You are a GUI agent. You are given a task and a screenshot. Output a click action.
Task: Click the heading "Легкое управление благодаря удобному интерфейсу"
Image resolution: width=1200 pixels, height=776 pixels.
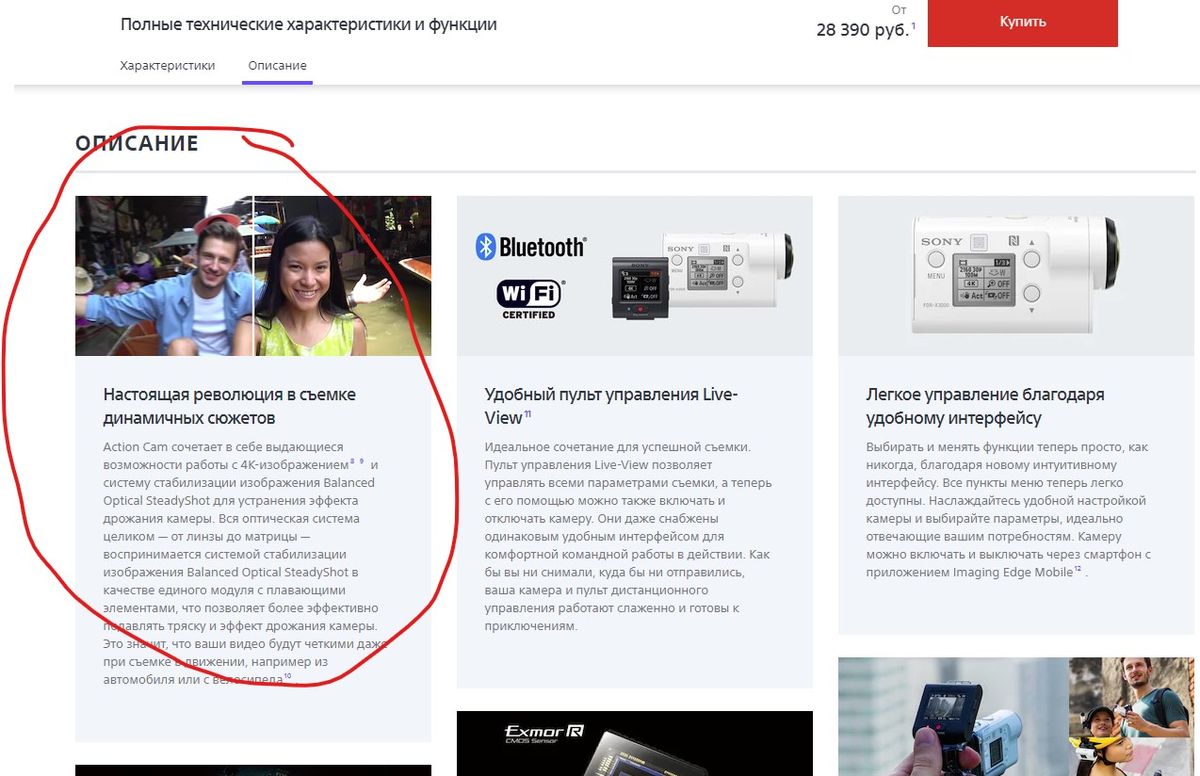click(985, 405)
